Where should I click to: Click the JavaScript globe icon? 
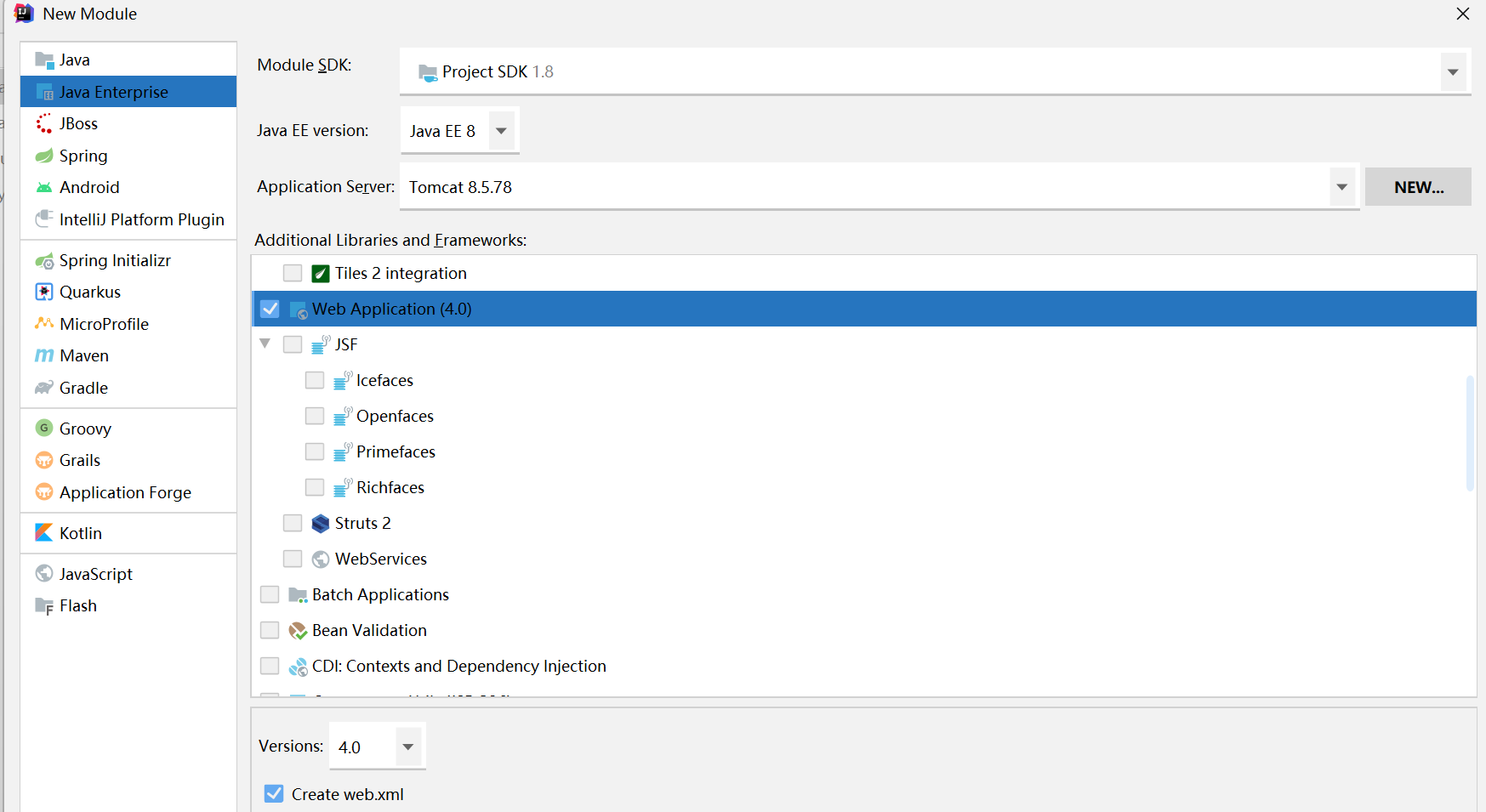pos(44,573)
